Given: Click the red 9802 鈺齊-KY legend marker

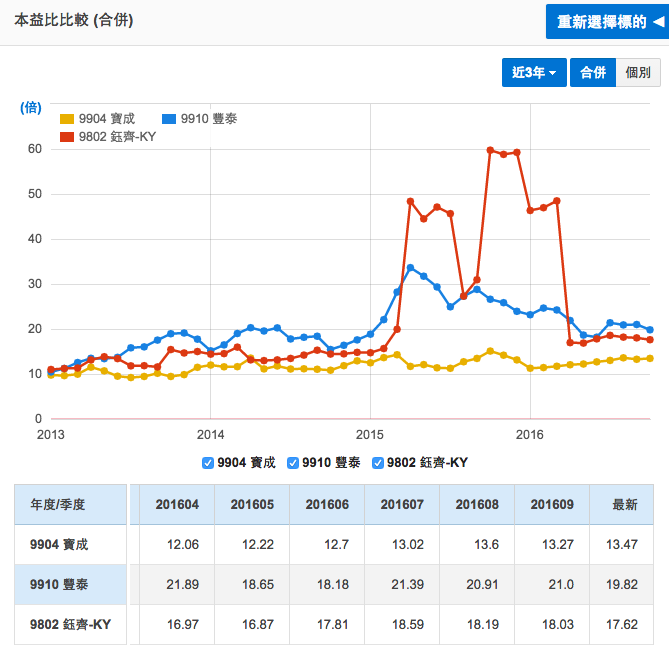Looking at the screenshot, I should point(68,136).
